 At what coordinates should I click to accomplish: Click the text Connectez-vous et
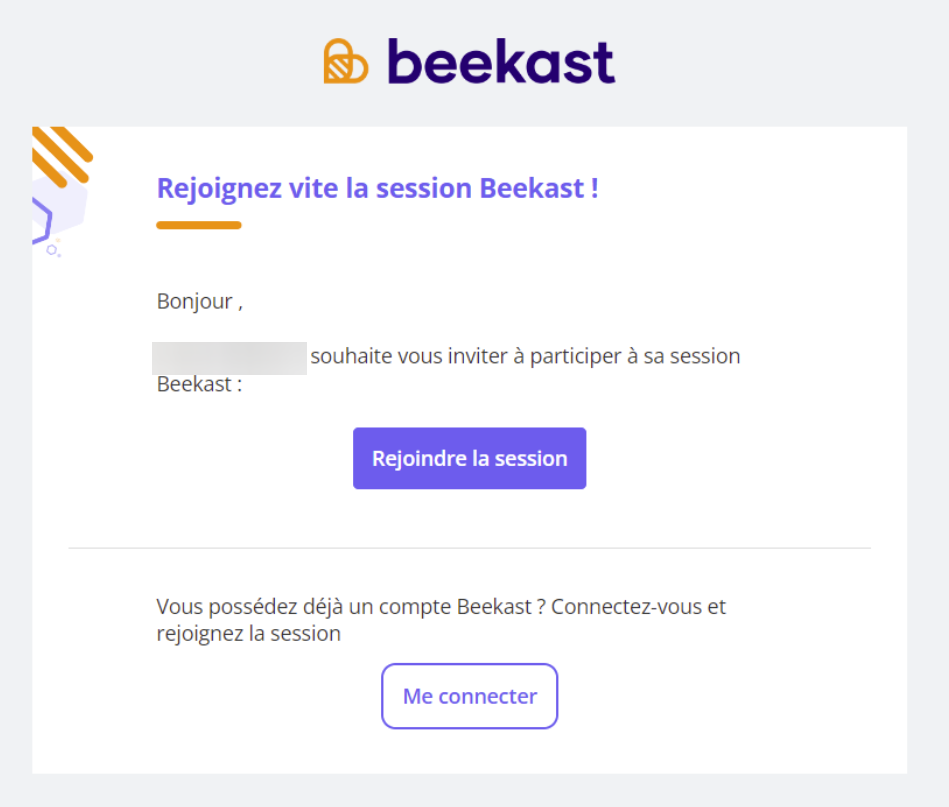pos(639,607)
